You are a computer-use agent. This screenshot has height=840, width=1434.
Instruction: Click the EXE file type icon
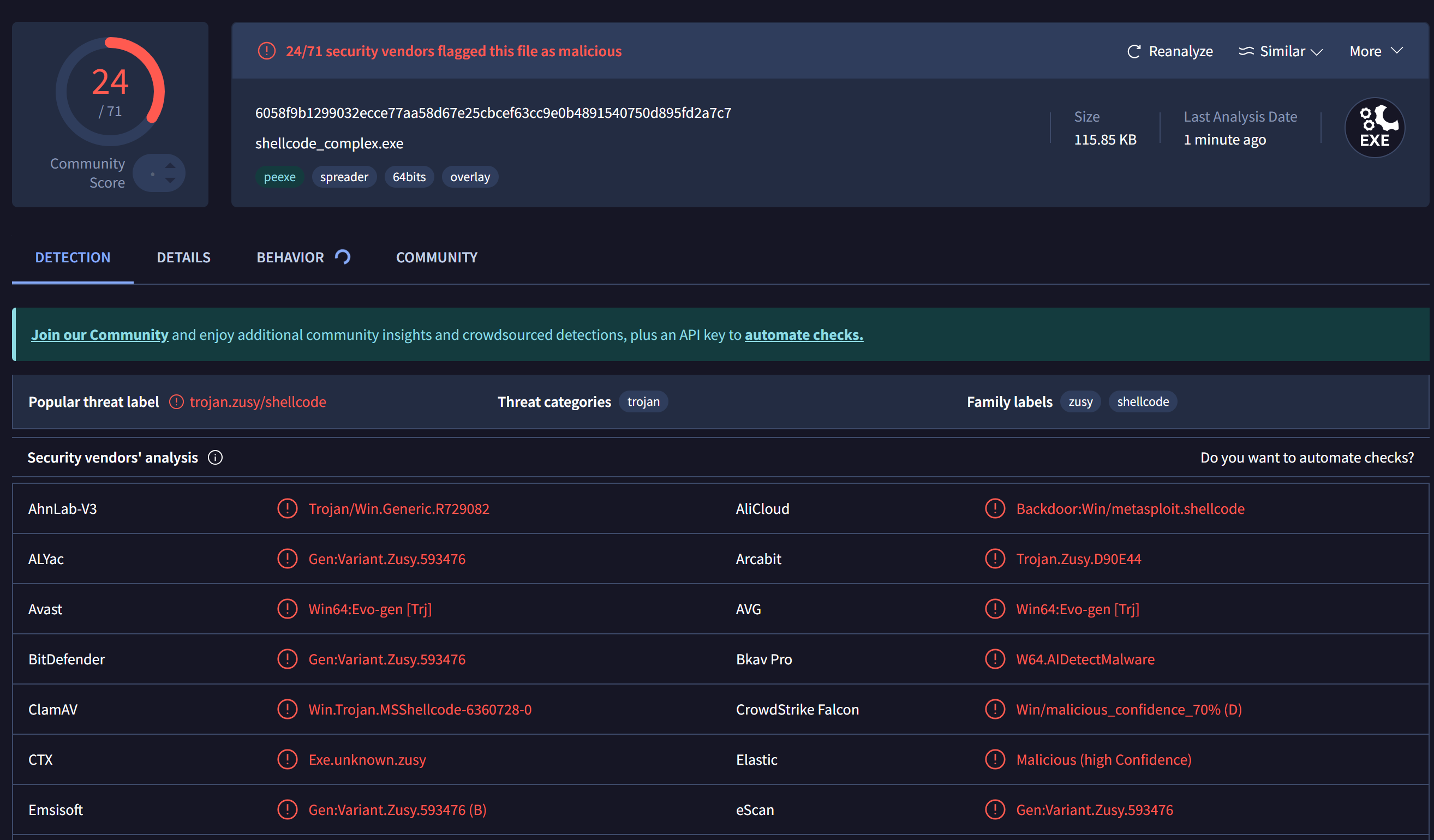pos(1374,128)
